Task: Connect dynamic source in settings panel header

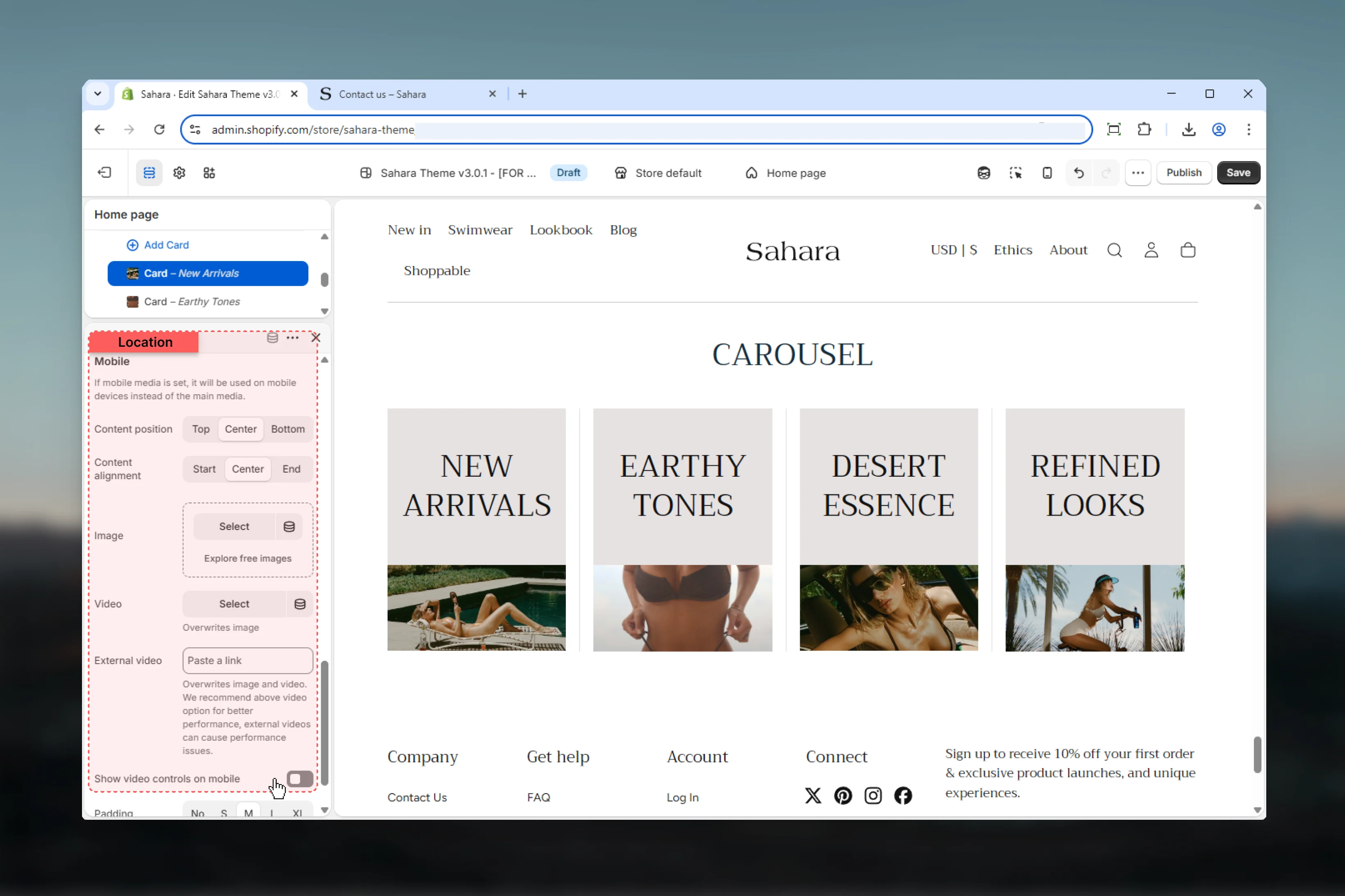Action: [x=273, y=337]
